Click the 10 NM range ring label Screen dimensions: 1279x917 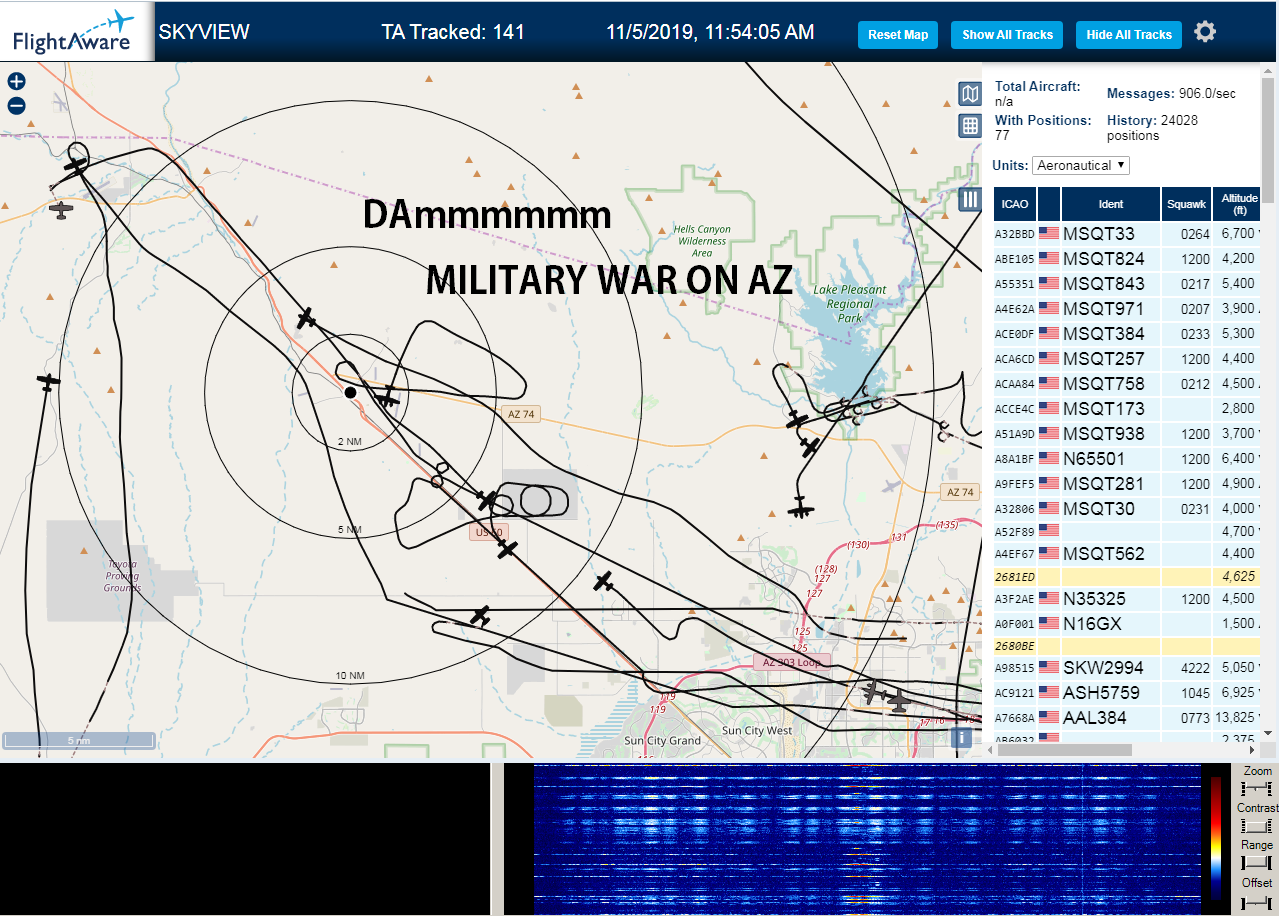[x=350, y=676]
